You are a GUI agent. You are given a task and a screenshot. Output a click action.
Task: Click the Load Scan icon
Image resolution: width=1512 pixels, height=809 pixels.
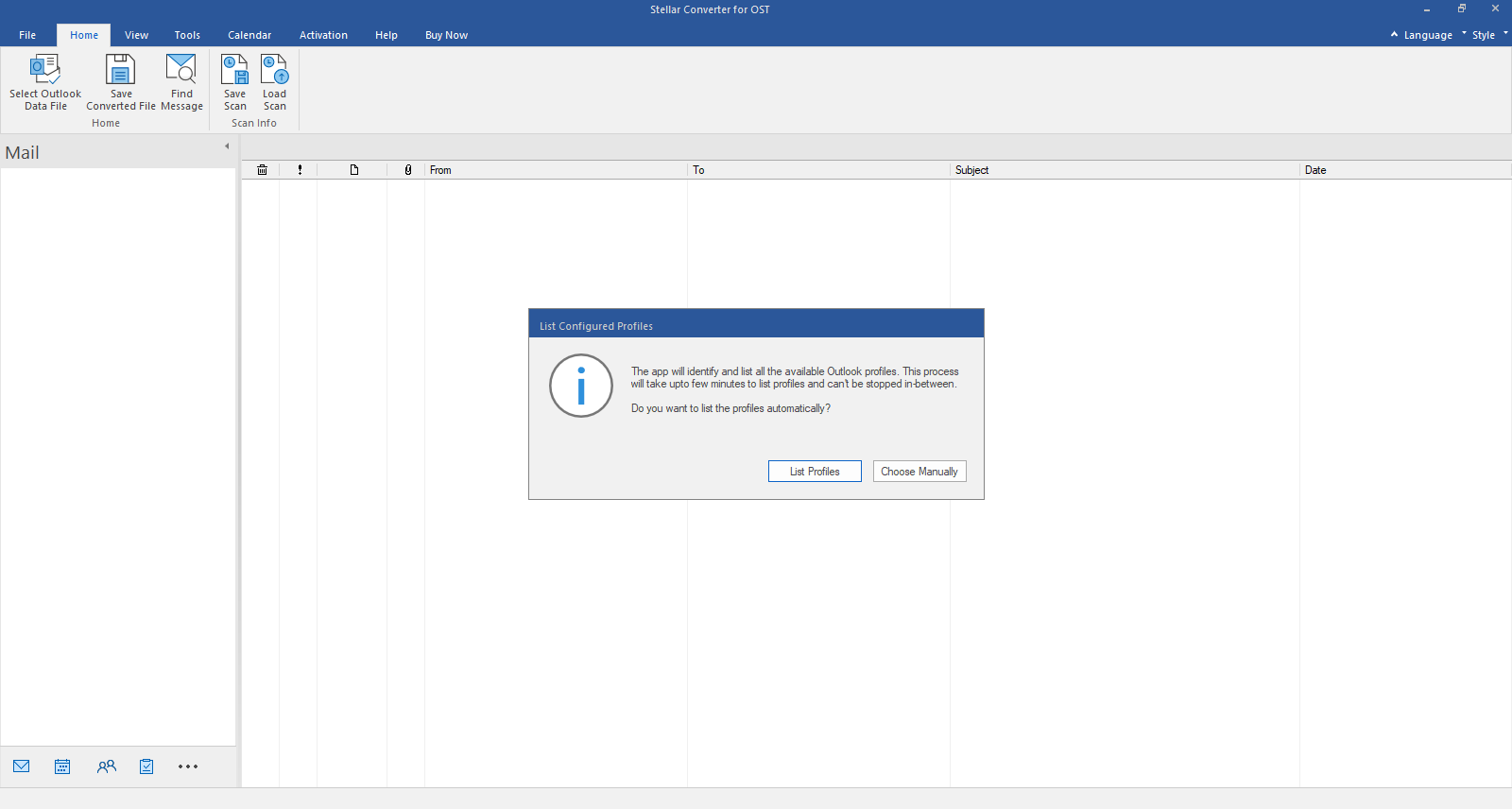click(x=274, y=71)
